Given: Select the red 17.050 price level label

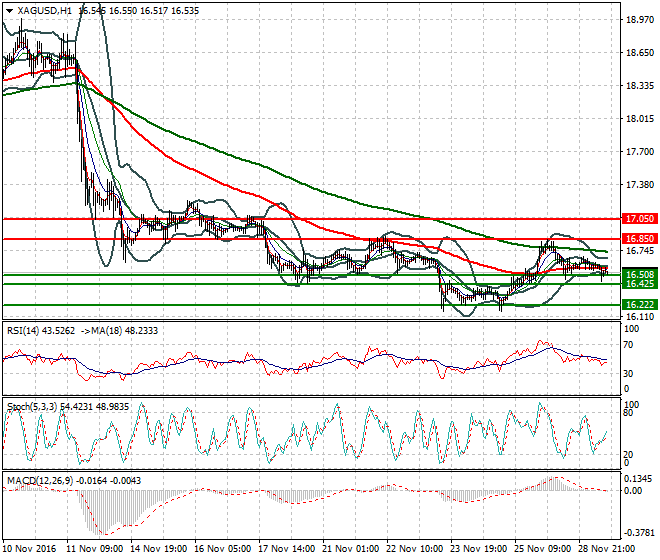Looking at the screenshot, I should 640,219.
